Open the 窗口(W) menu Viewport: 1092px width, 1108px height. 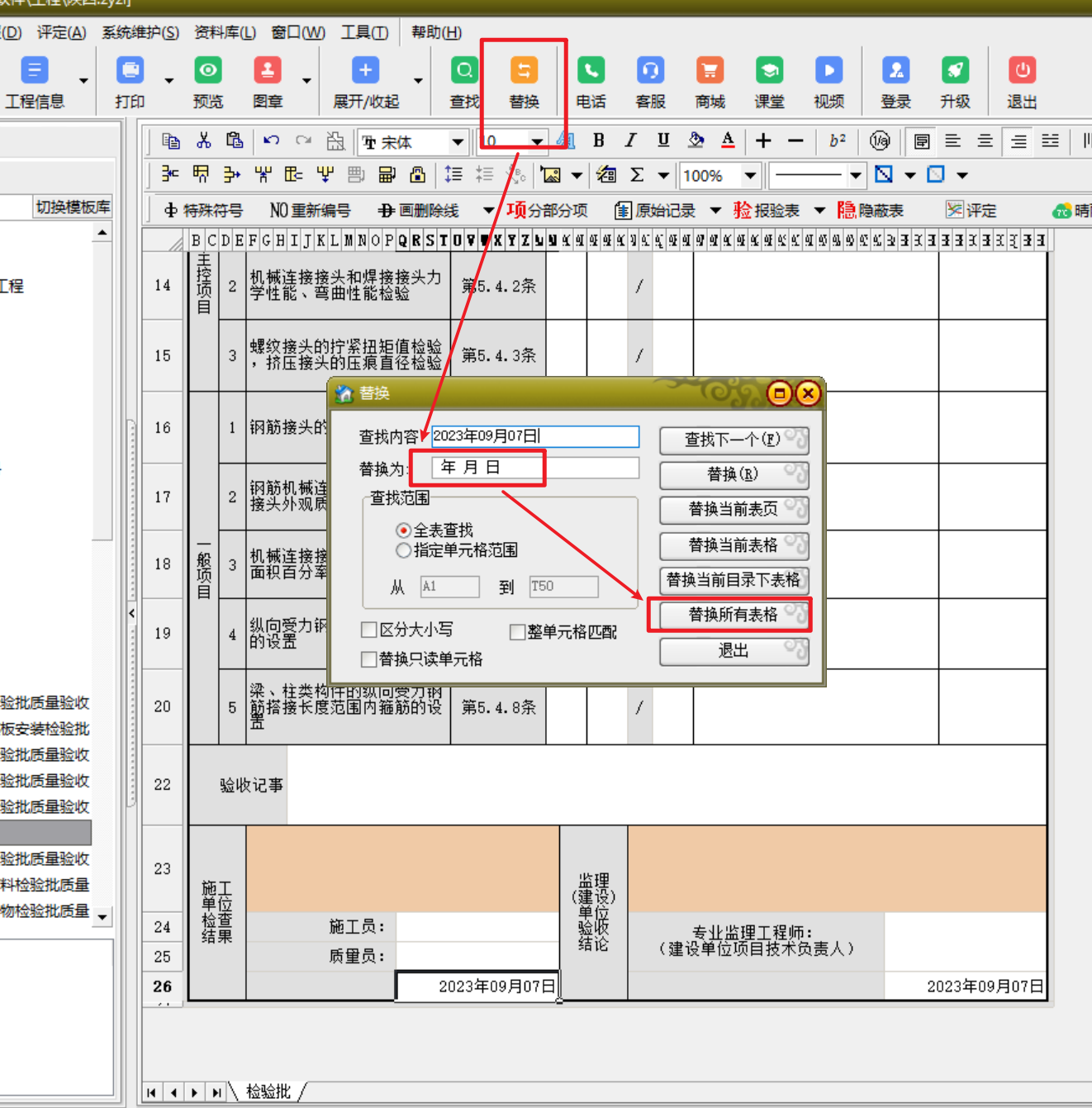tap(298, 32)
